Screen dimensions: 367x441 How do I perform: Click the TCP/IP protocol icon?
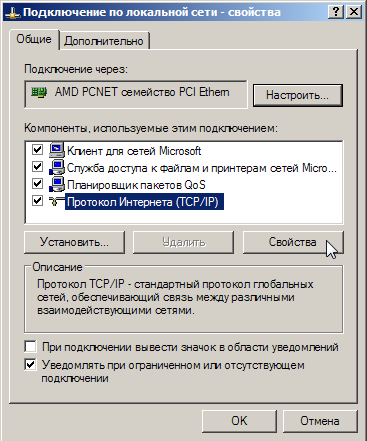coord(57,201)
